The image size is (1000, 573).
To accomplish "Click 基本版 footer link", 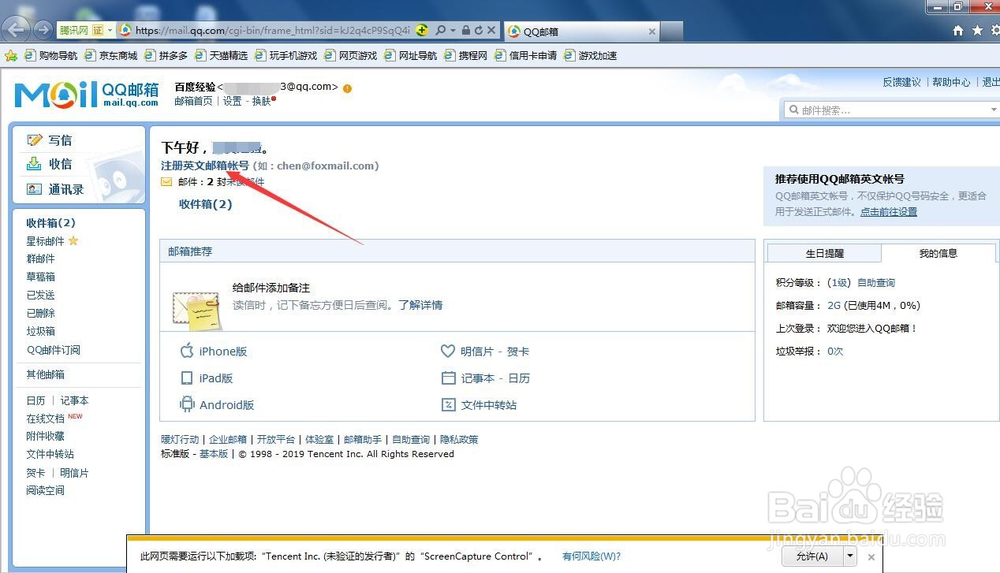I will tap(214, 454).
